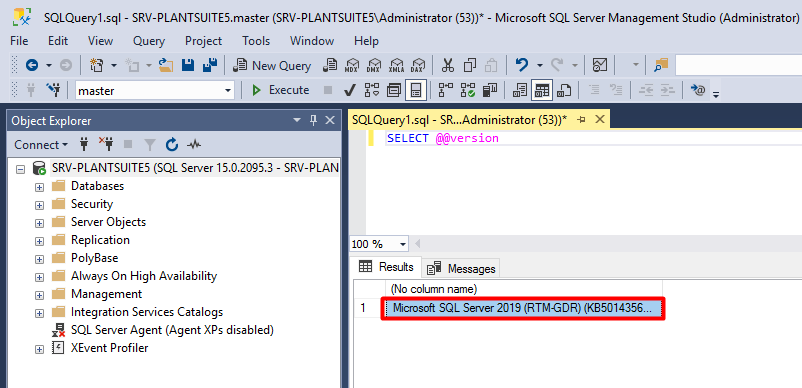Switch to the Results tab
The image size is (802, 388).
386,266
